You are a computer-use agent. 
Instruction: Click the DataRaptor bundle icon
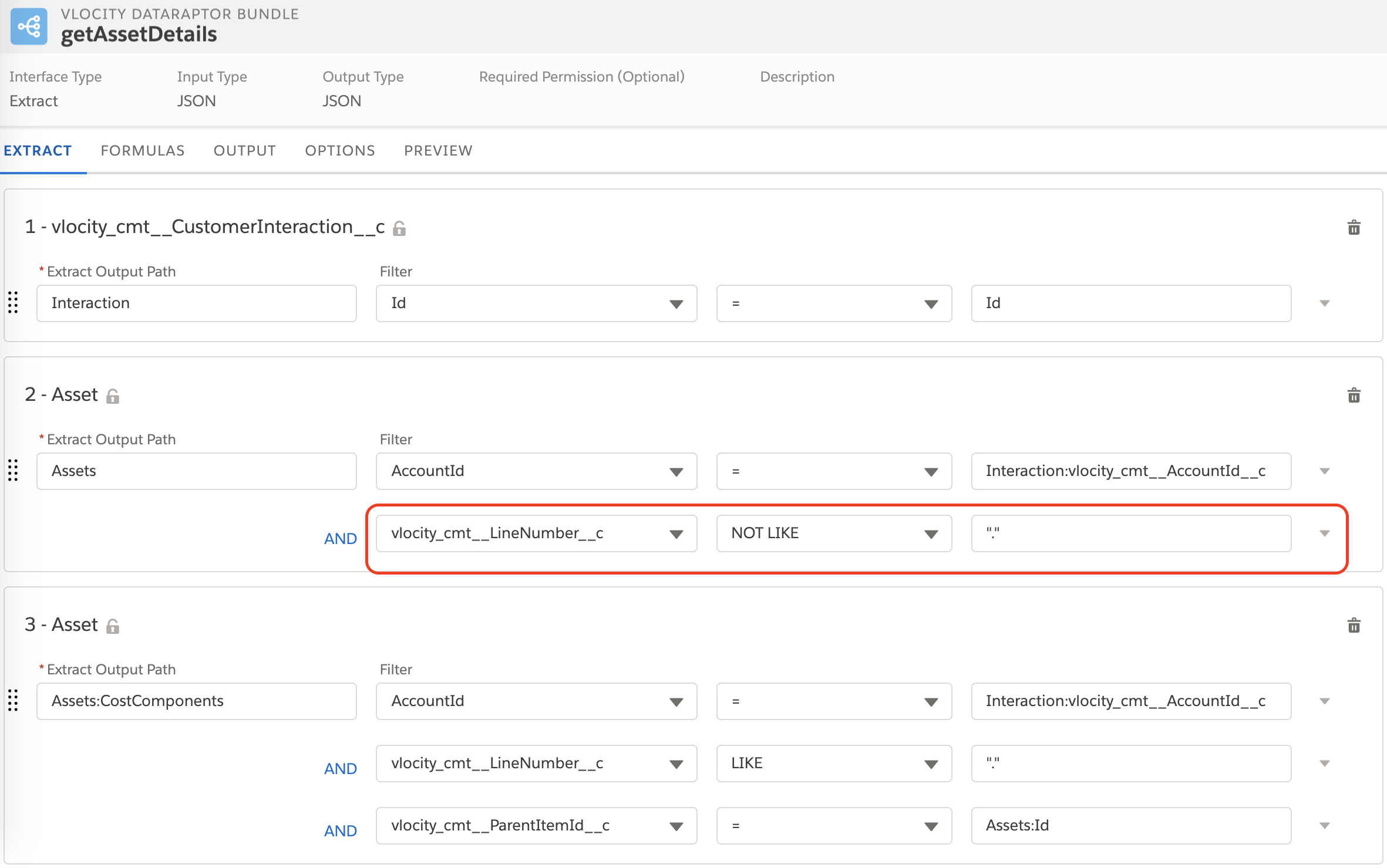29,26
